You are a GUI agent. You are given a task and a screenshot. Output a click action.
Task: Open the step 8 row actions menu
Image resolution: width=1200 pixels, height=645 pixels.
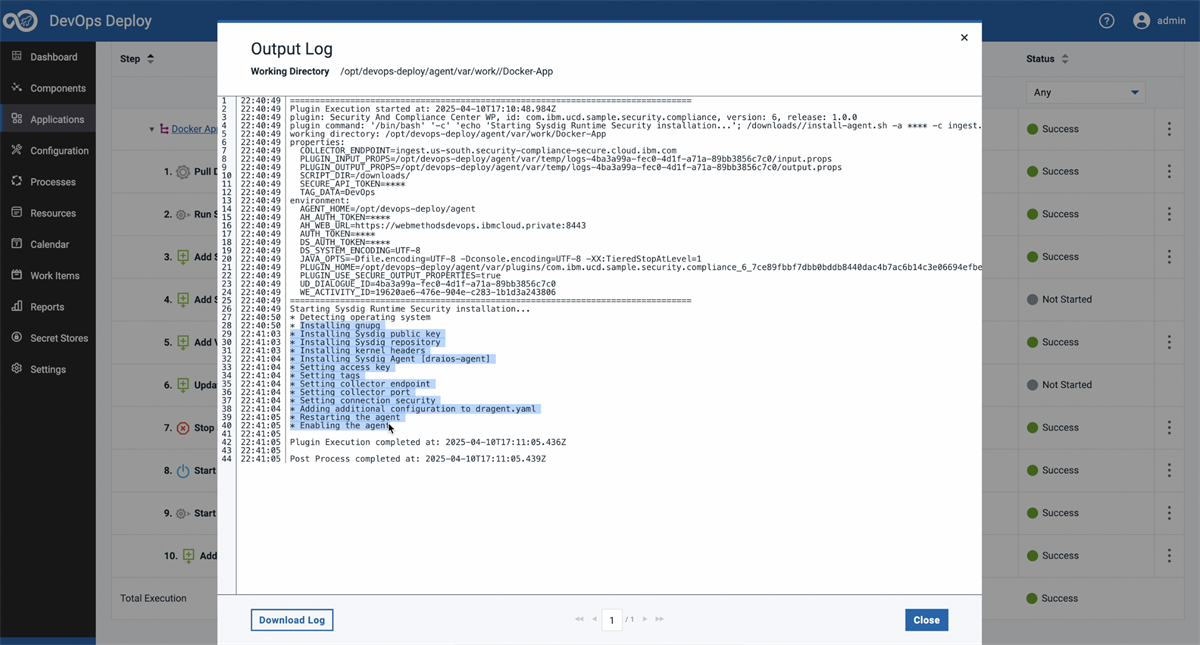1169,470
